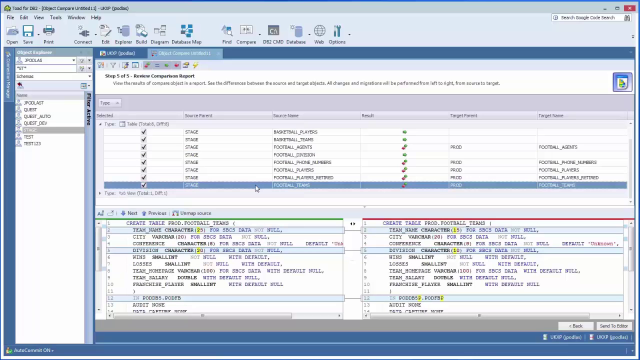This screenshot has height=360, width=640.
Task: Click the Open toolbar icon
Action: point(12,34)
